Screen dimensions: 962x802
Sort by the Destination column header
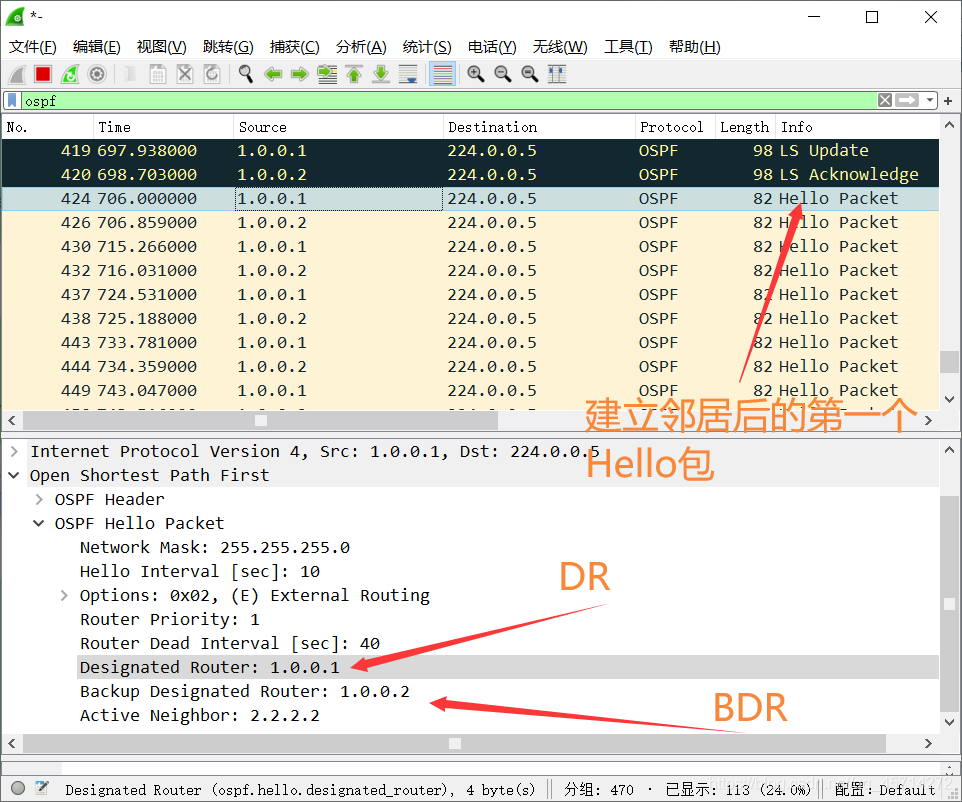539,127
